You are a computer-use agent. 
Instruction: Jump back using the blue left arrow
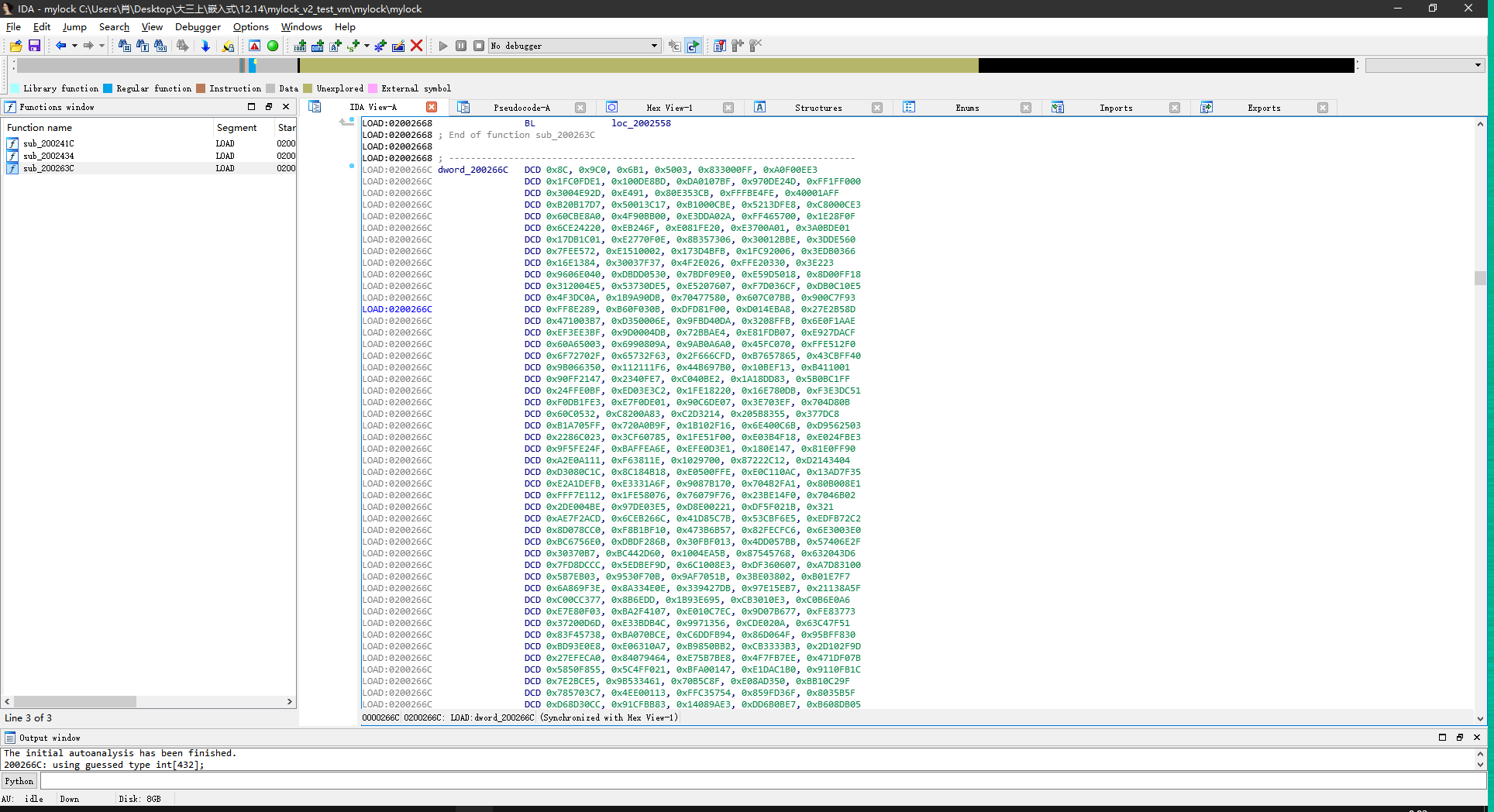[x=60, y=46]
